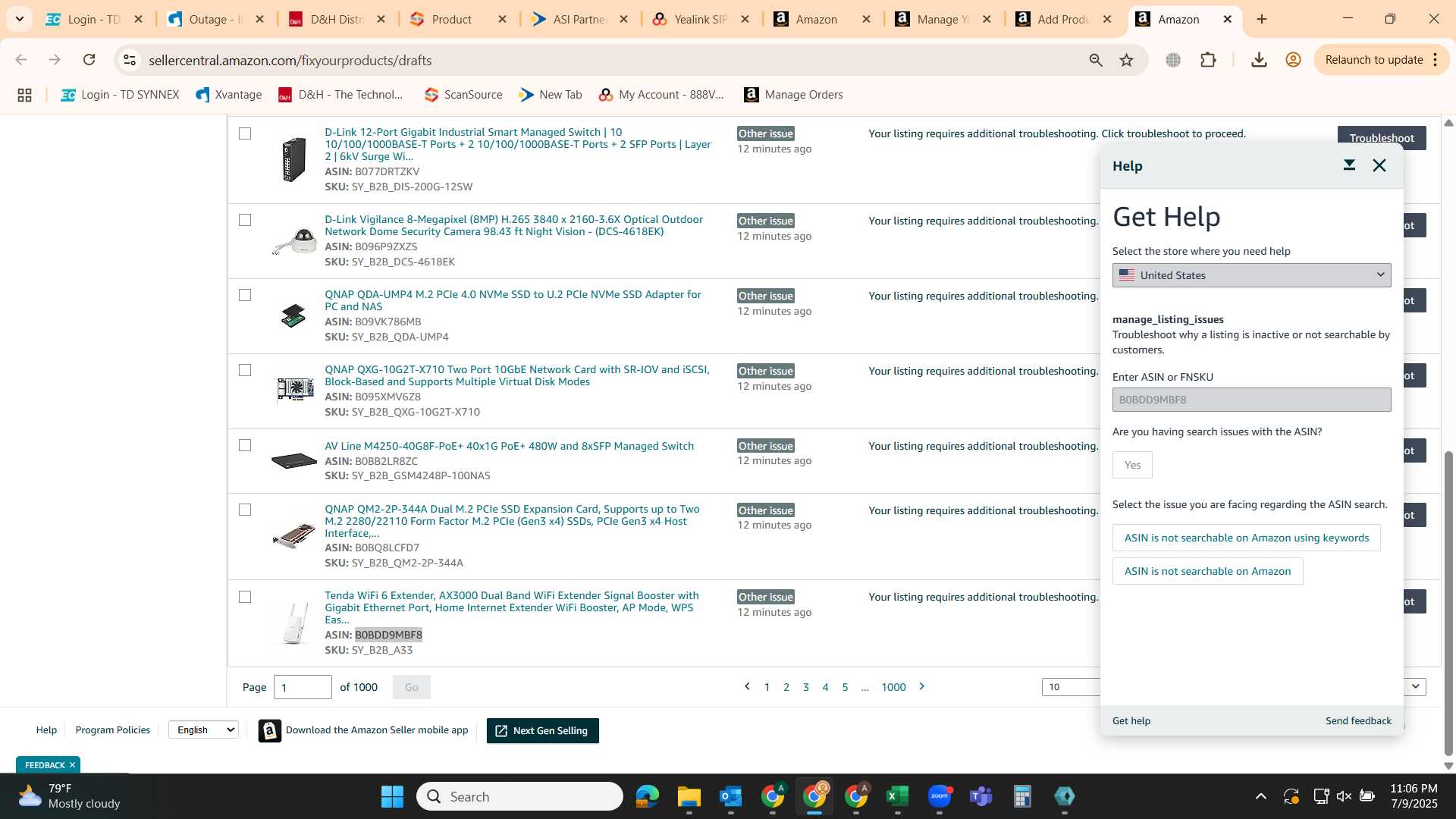Open the English language dropdown
1456x819 pixels.
pos(203,730)
